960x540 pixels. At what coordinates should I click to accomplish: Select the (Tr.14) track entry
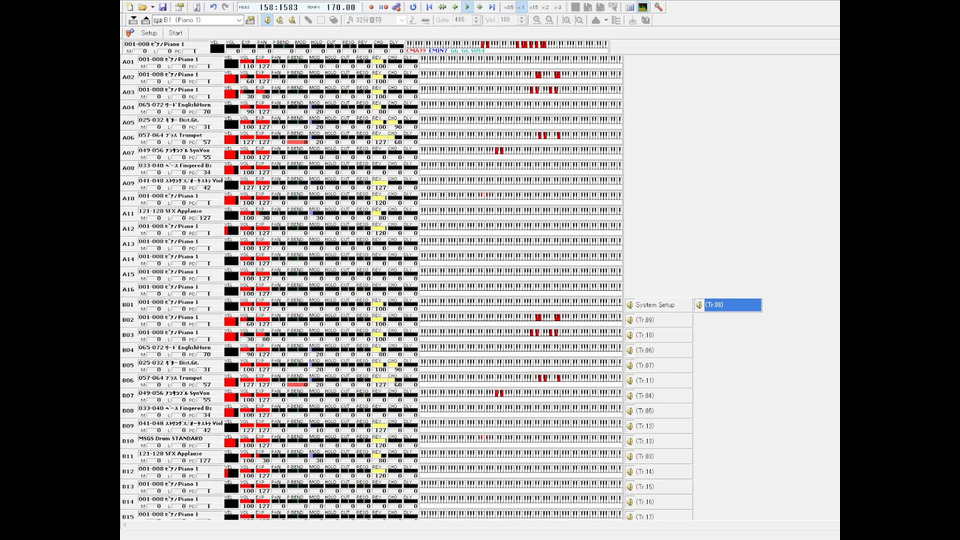[x=659, y=472]
